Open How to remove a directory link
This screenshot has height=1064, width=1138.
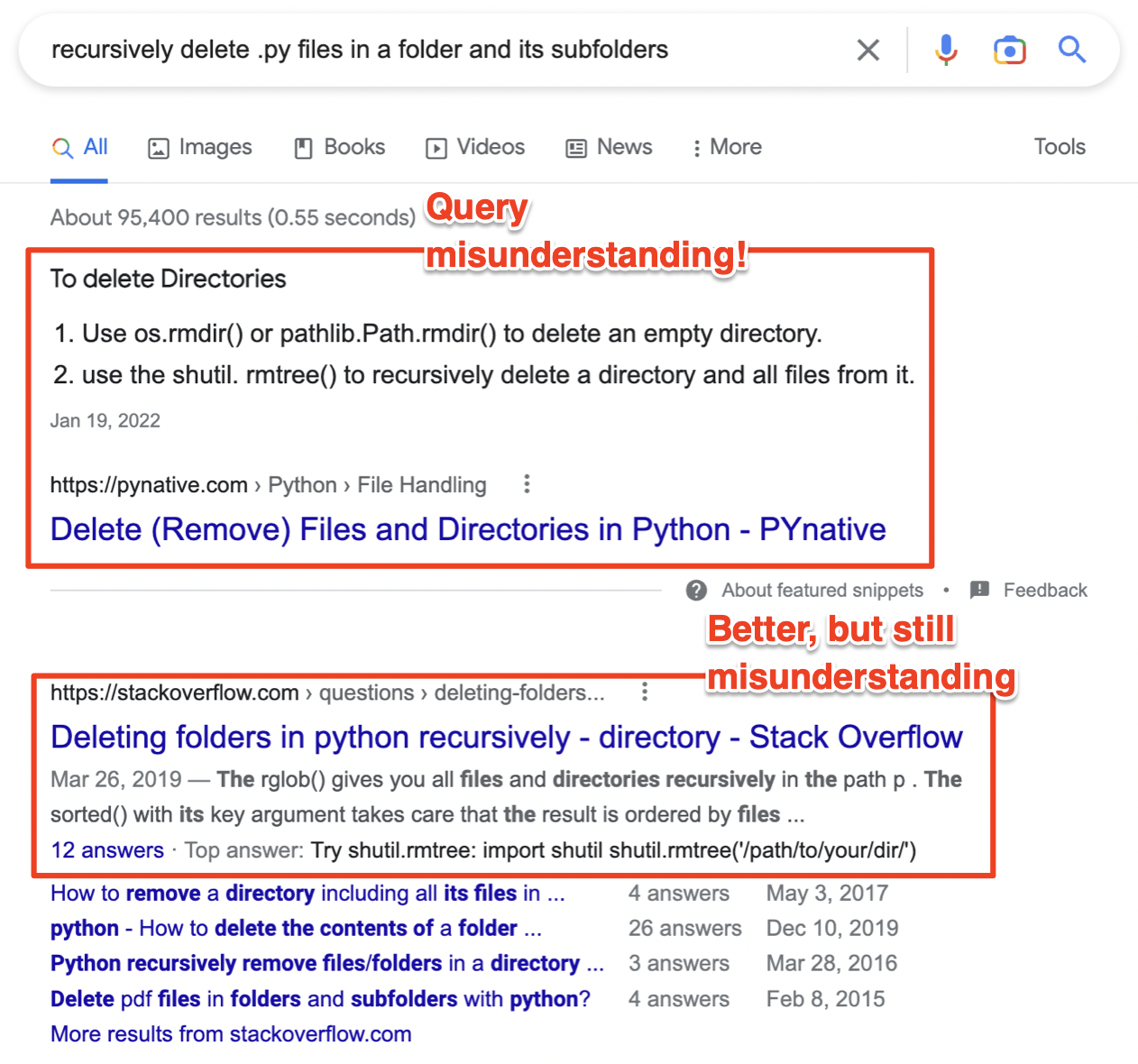[x=307, y=894]
